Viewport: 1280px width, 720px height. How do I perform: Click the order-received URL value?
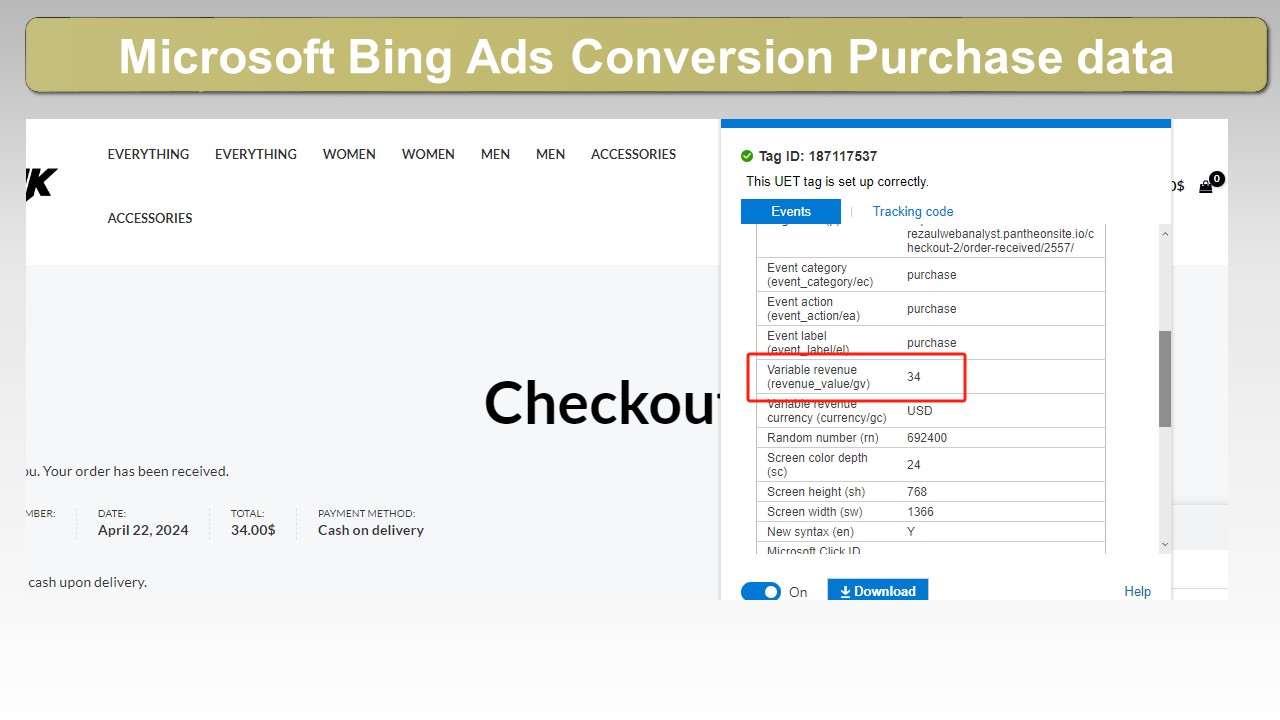pos(1000,241)
